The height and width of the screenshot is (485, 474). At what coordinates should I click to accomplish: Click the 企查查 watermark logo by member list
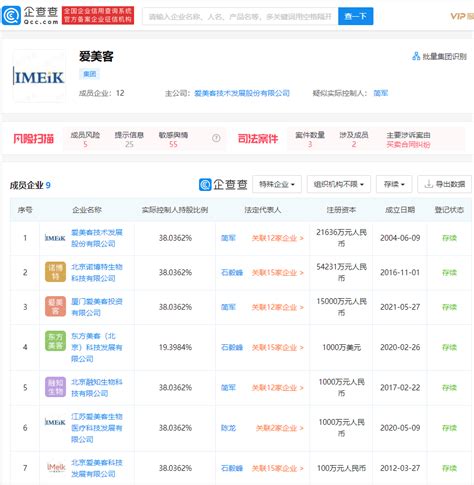223,184
